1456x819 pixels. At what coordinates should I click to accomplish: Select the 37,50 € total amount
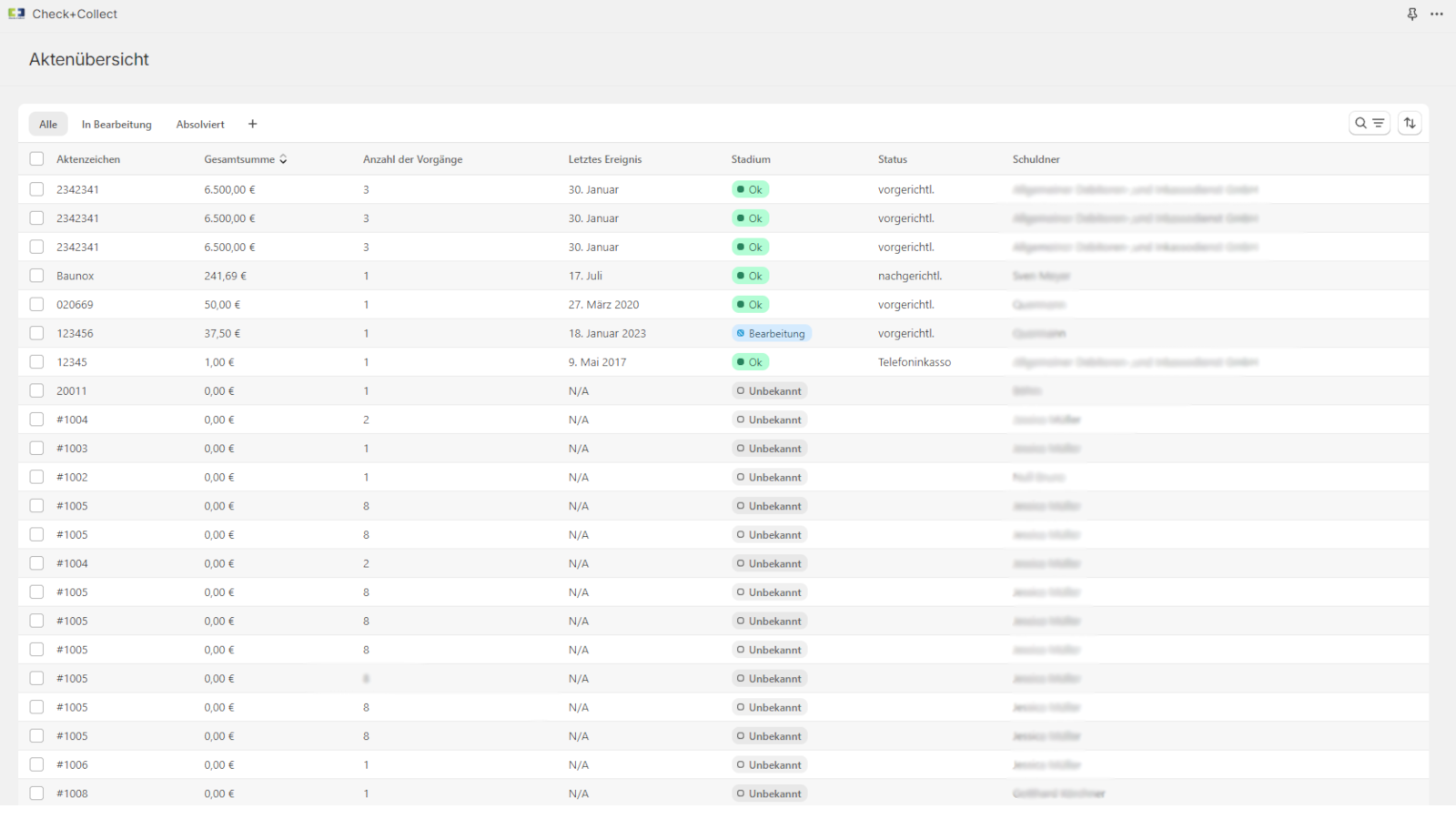pos(222,333)
